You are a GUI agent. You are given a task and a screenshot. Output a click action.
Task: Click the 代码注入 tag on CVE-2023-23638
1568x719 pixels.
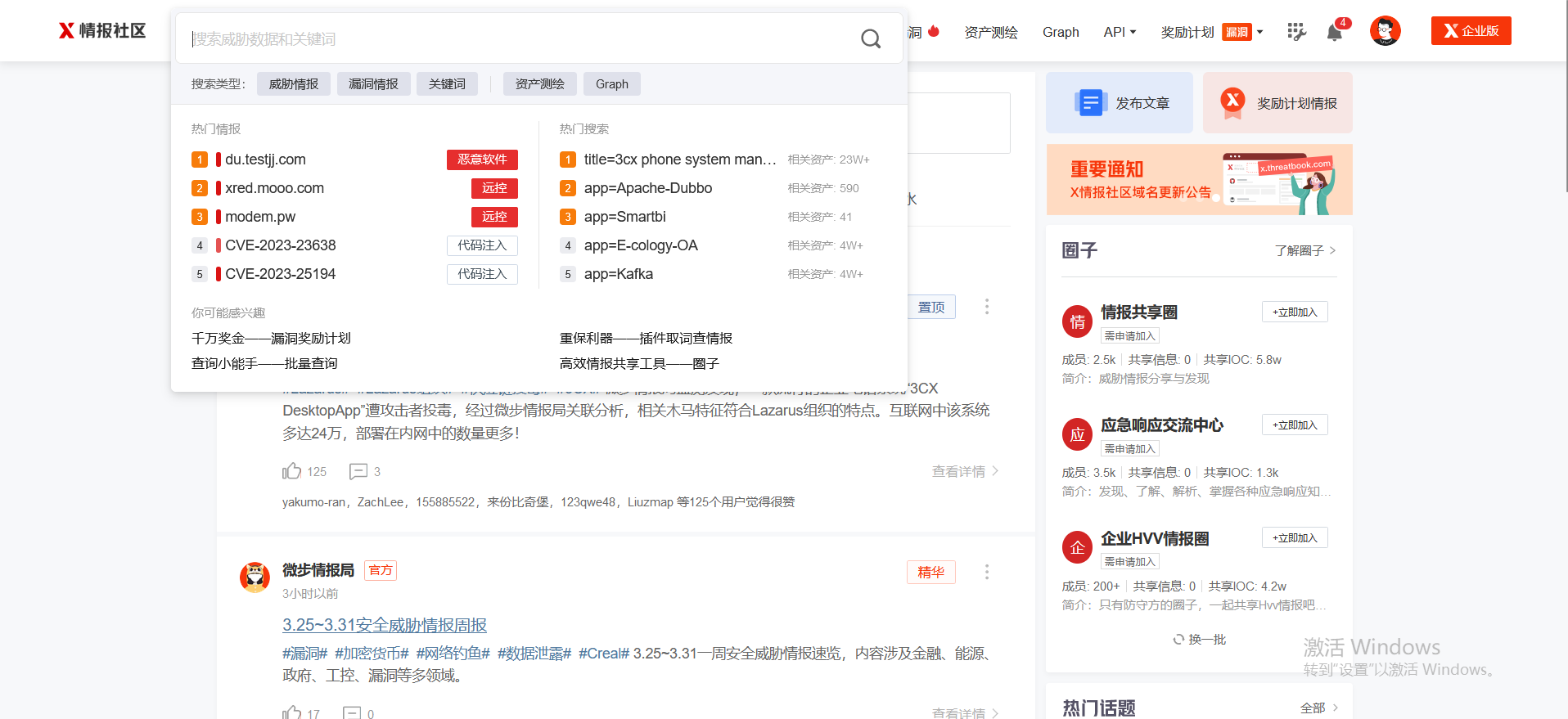[x=482, y=245]
